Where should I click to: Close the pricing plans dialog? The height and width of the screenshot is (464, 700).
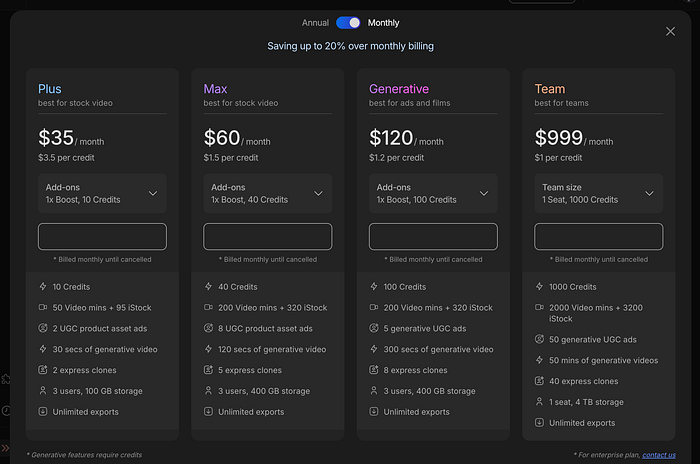pyautogui.click(x=670, y=32)
